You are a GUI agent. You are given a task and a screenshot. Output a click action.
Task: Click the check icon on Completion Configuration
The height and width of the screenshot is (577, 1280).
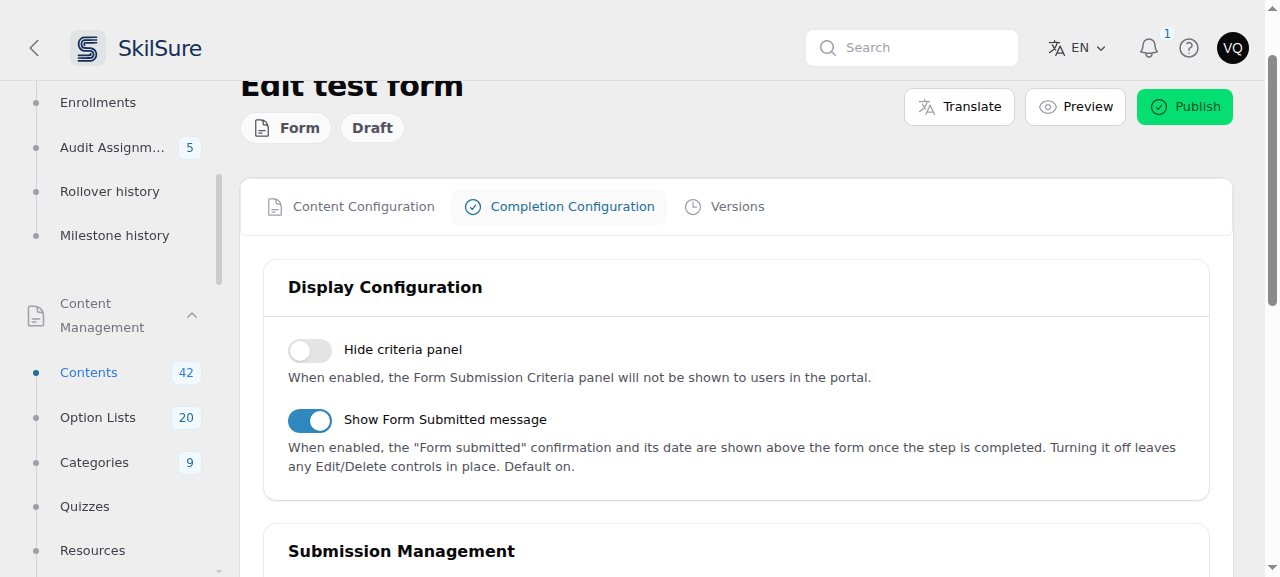473,207
